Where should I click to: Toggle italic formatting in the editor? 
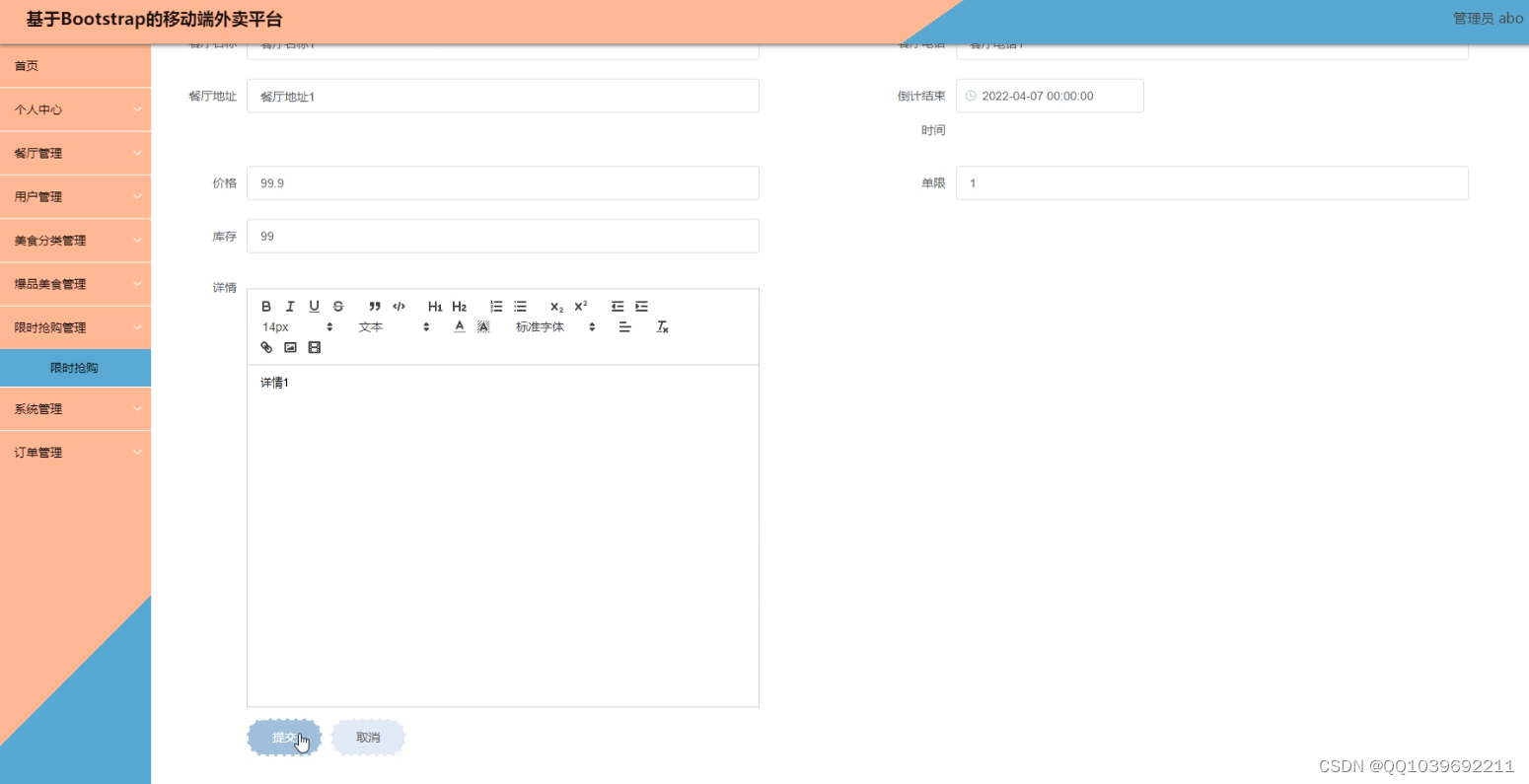290,307
